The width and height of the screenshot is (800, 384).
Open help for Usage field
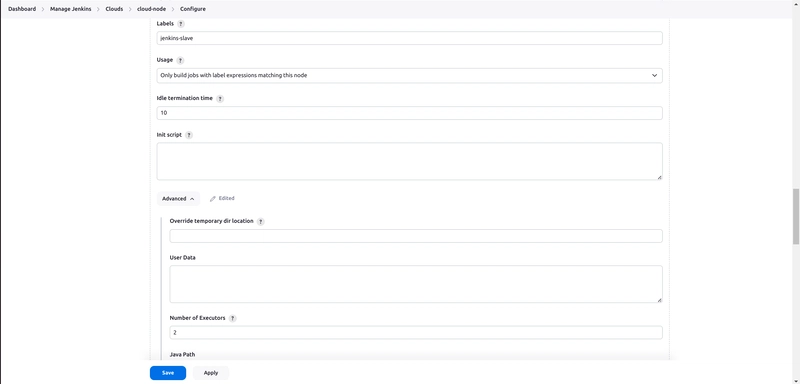pos(180,60)
